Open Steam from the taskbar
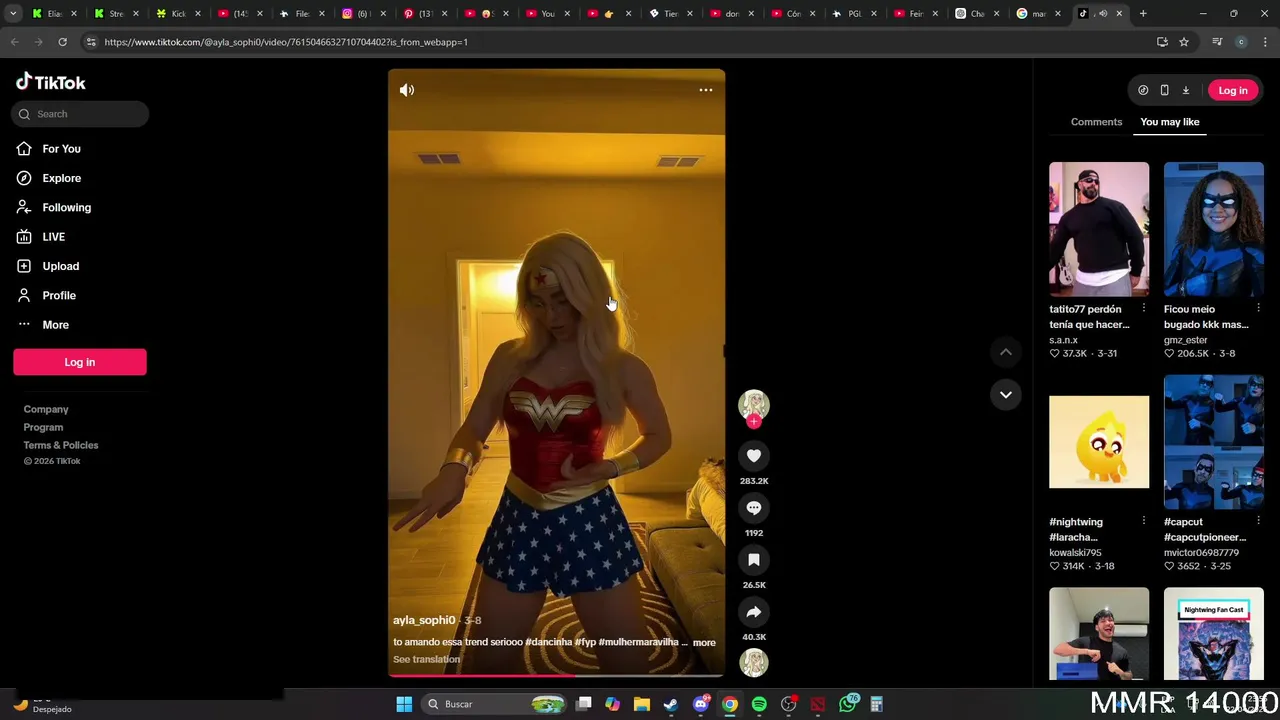The image size is (1280, 720). click(x=671, y=704)
